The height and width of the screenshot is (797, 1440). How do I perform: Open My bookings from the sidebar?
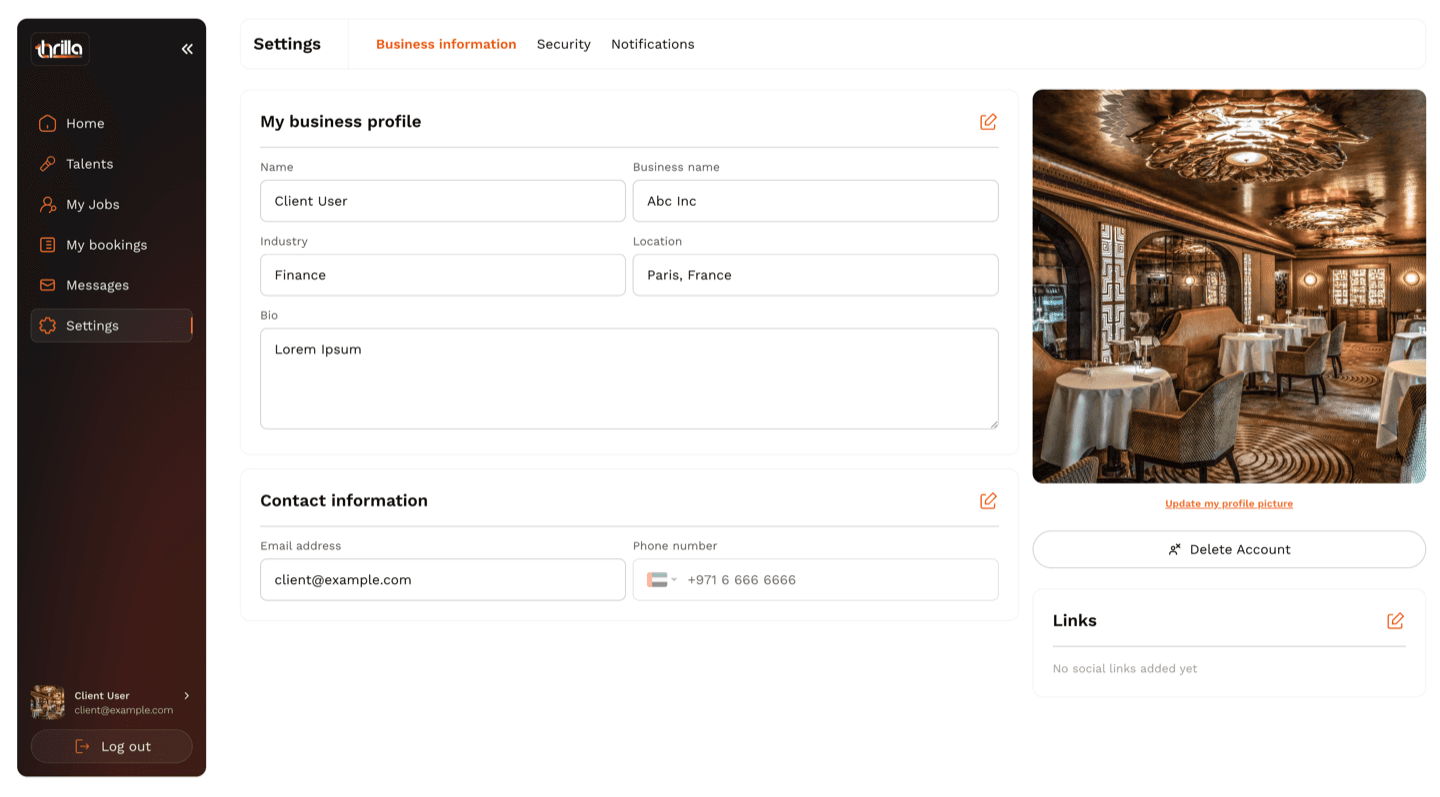pyautogui.click(x=46, y=244)
